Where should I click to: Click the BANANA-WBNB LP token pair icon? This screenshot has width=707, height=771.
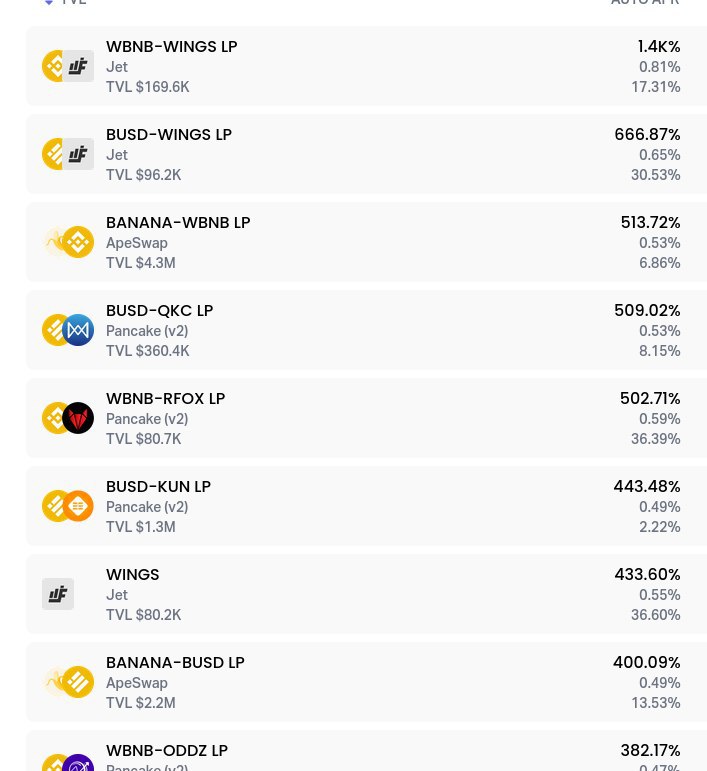pyautogui.click(x=68, y=242)
